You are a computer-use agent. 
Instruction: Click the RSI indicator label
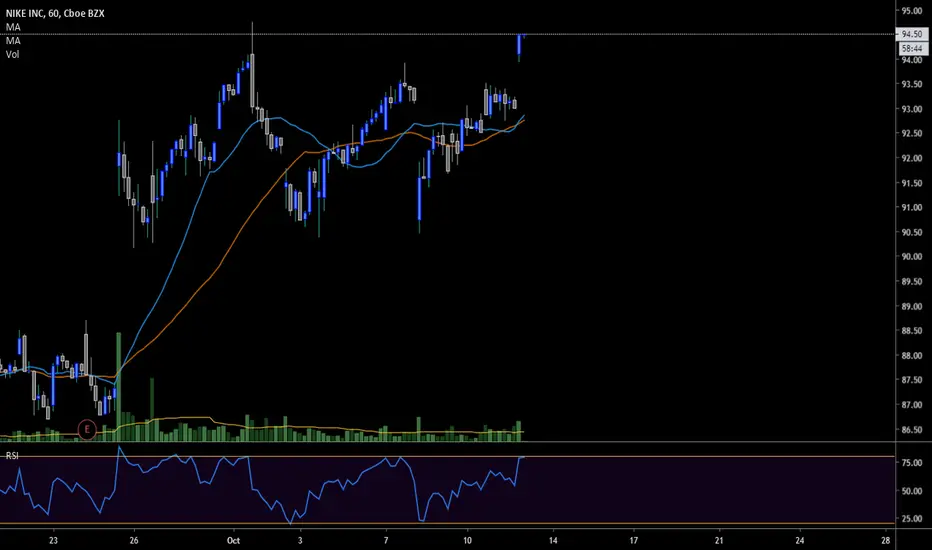12,455
